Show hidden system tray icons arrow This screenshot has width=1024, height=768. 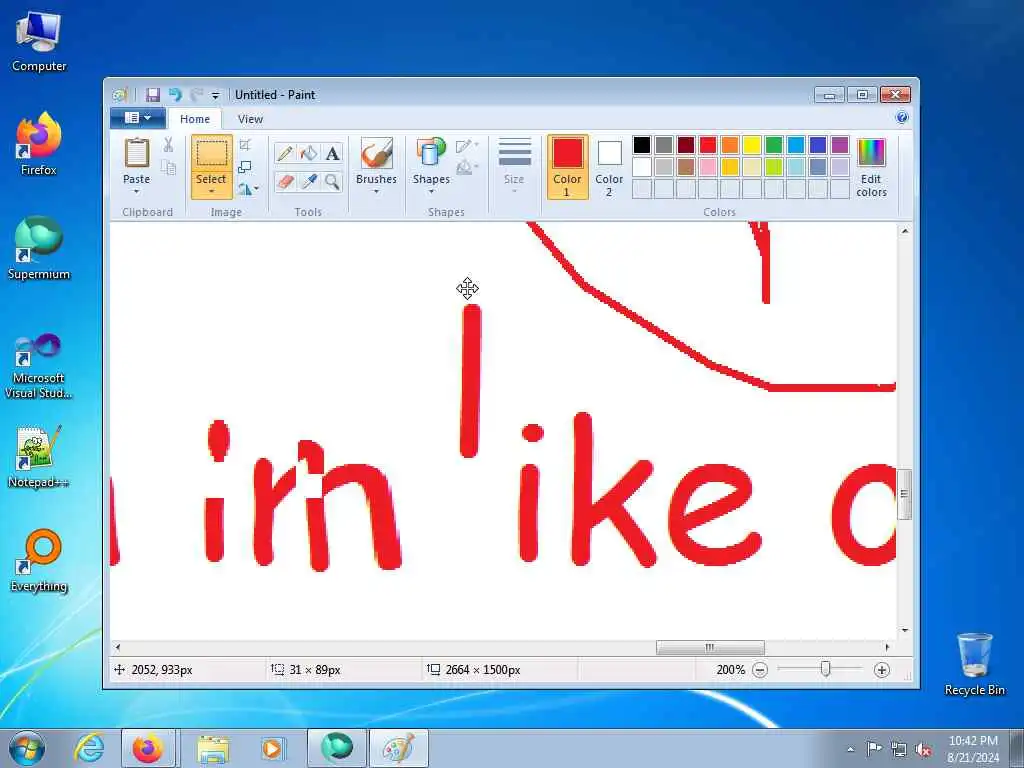coord(850,750)
